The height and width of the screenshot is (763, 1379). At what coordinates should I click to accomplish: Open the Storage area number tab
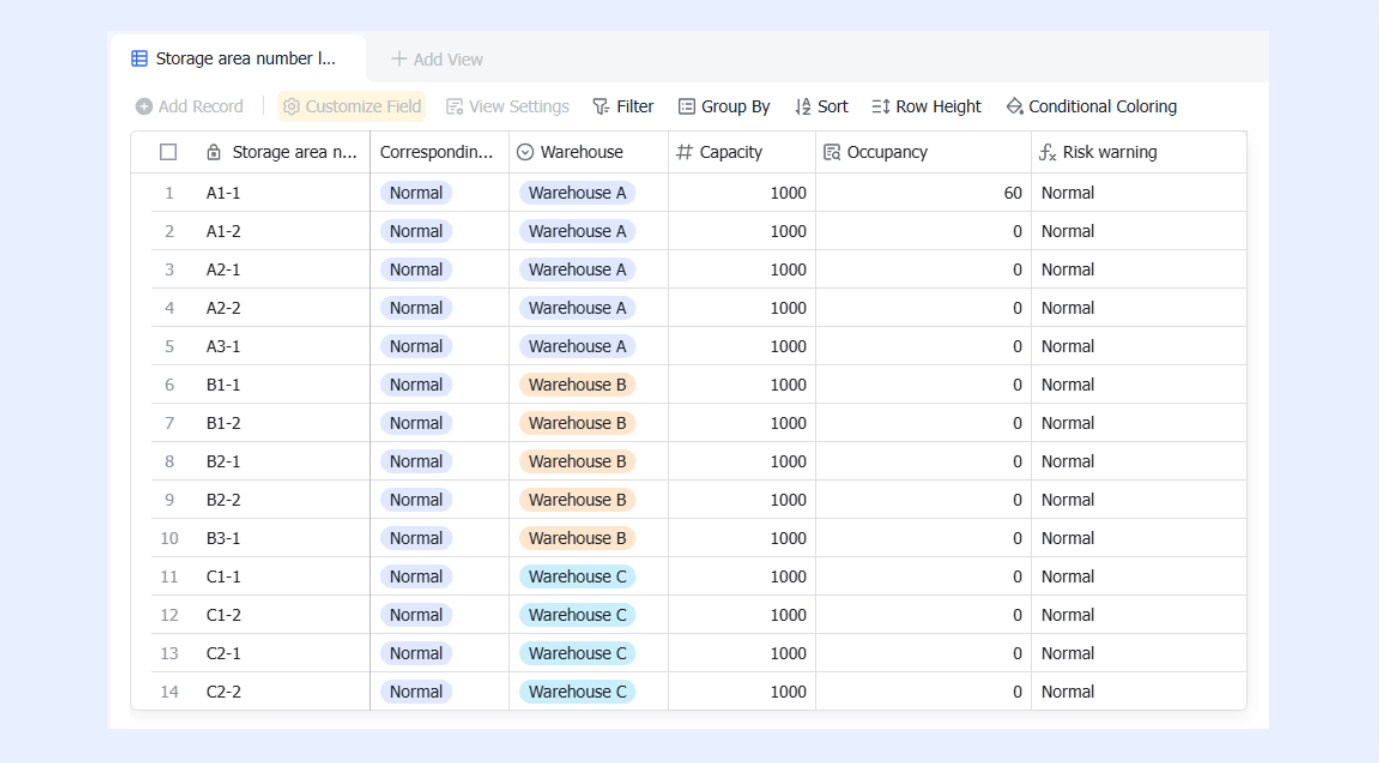(238, 59)
